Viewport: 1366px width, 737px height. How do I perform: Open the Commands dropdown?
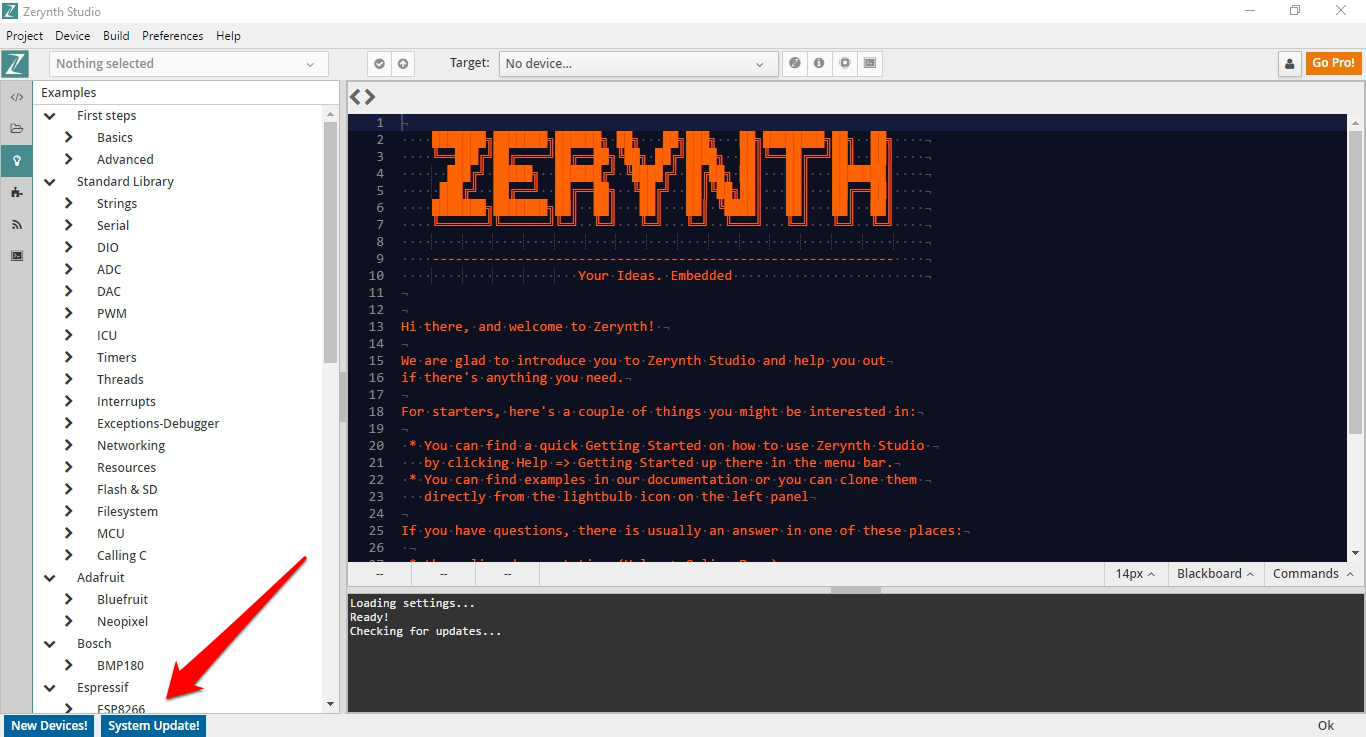coord(1314,574)
